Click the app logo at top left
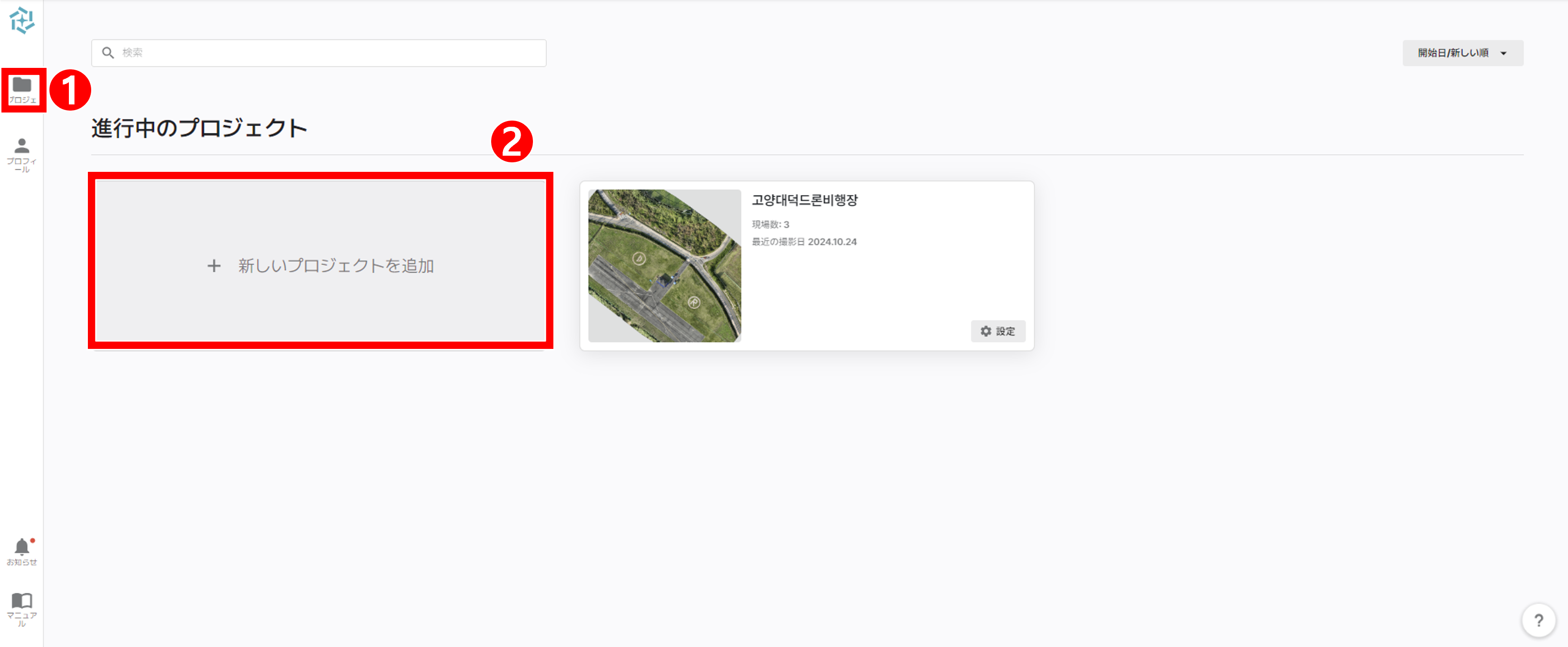1568x647 pixels. pos(22,21)
